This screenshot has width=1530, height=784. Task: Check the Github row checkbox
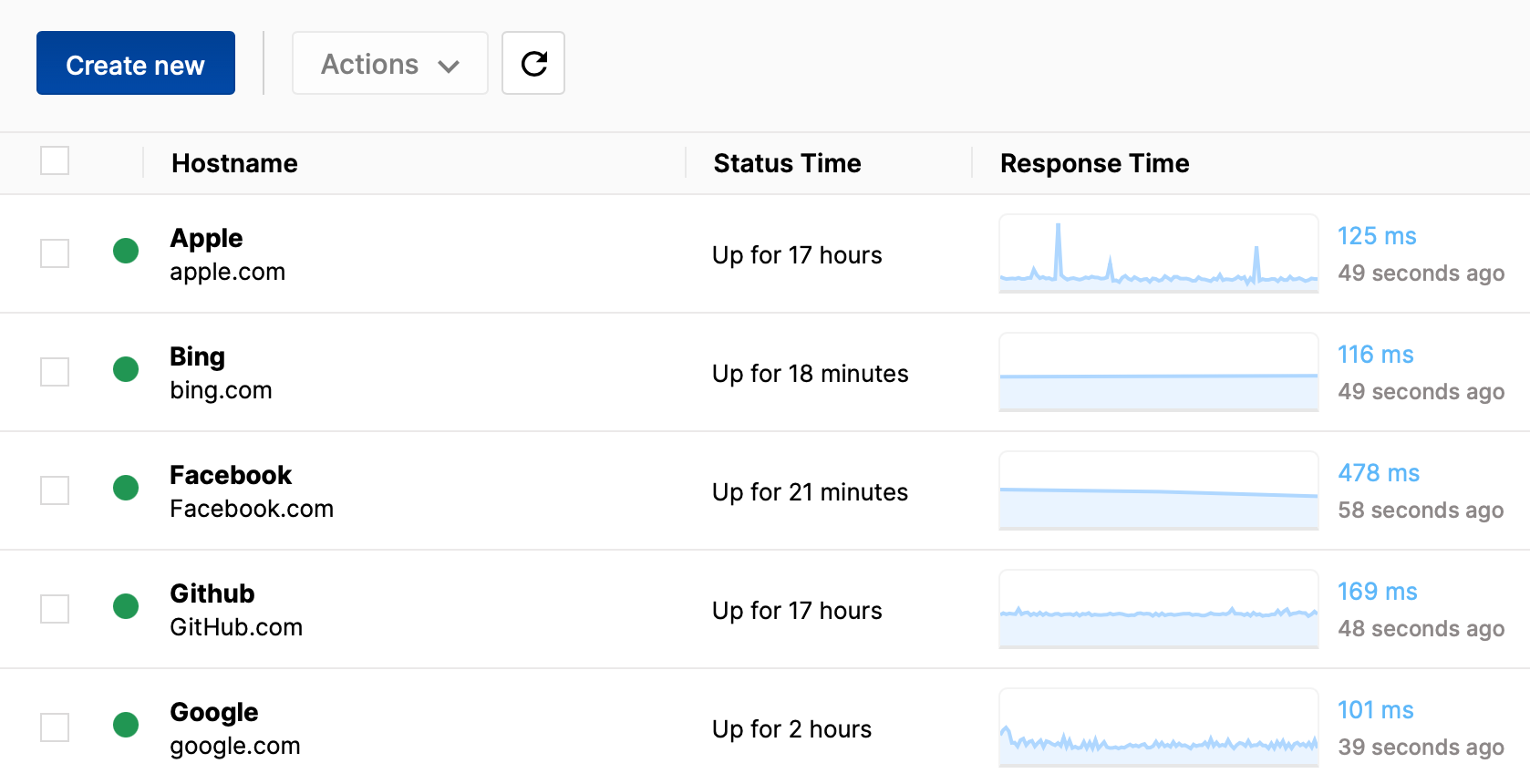tap(55, 609)
